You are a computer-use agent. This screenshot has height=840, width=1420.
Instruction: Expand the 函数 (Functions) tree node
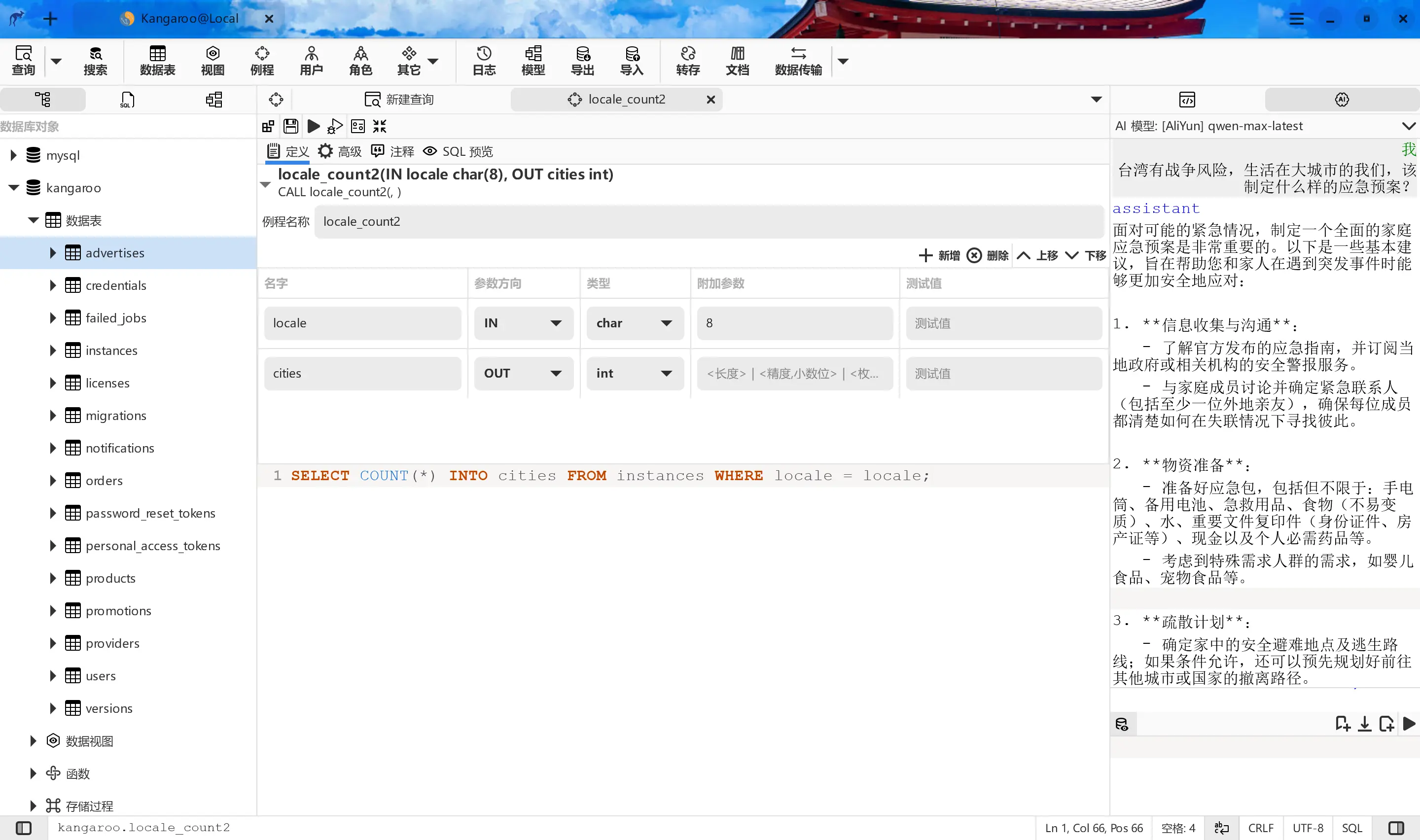coord(31,773)
